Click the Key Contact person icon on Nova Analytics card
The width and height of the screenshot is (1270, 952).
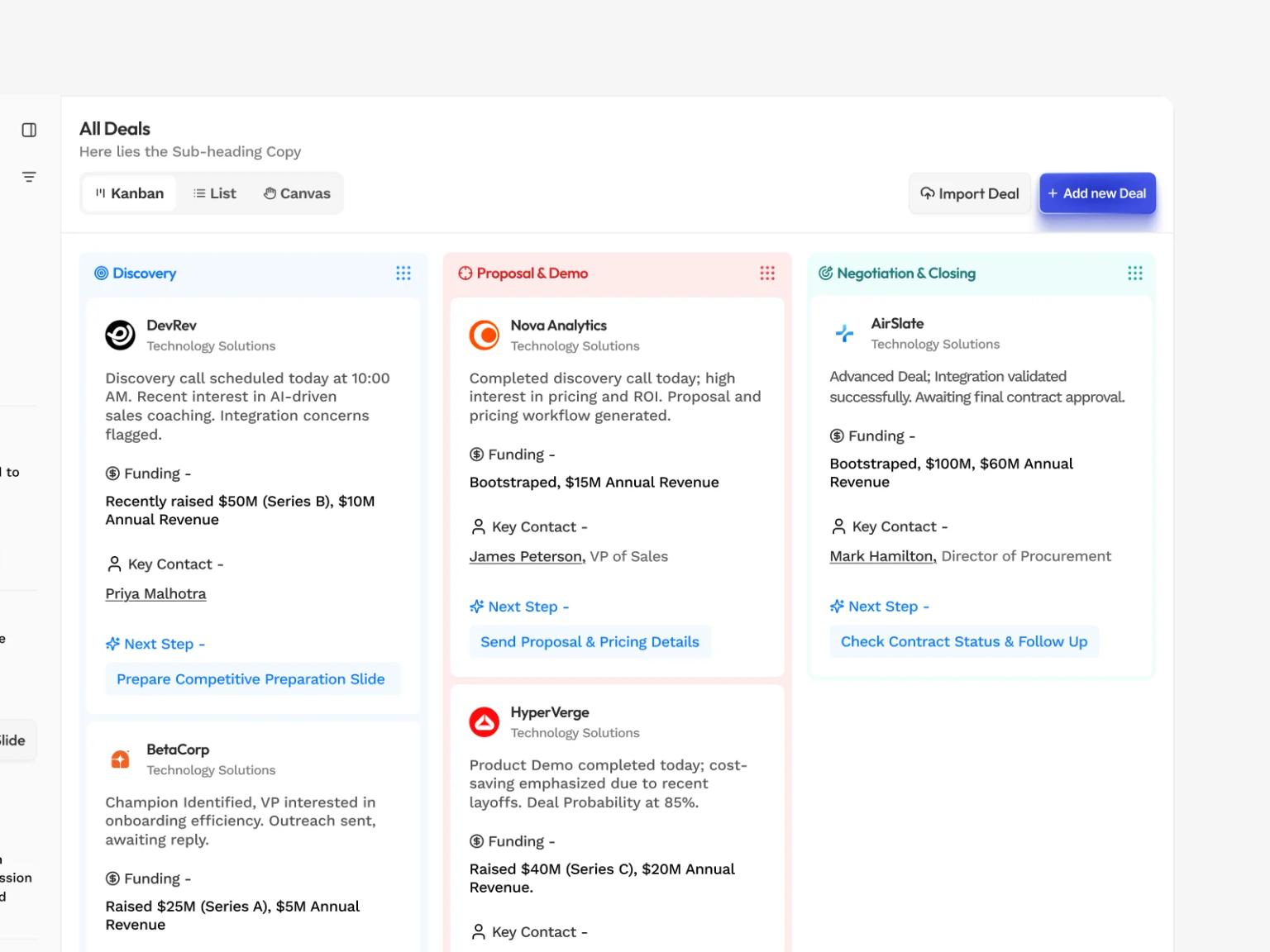(x=478, y=526)
